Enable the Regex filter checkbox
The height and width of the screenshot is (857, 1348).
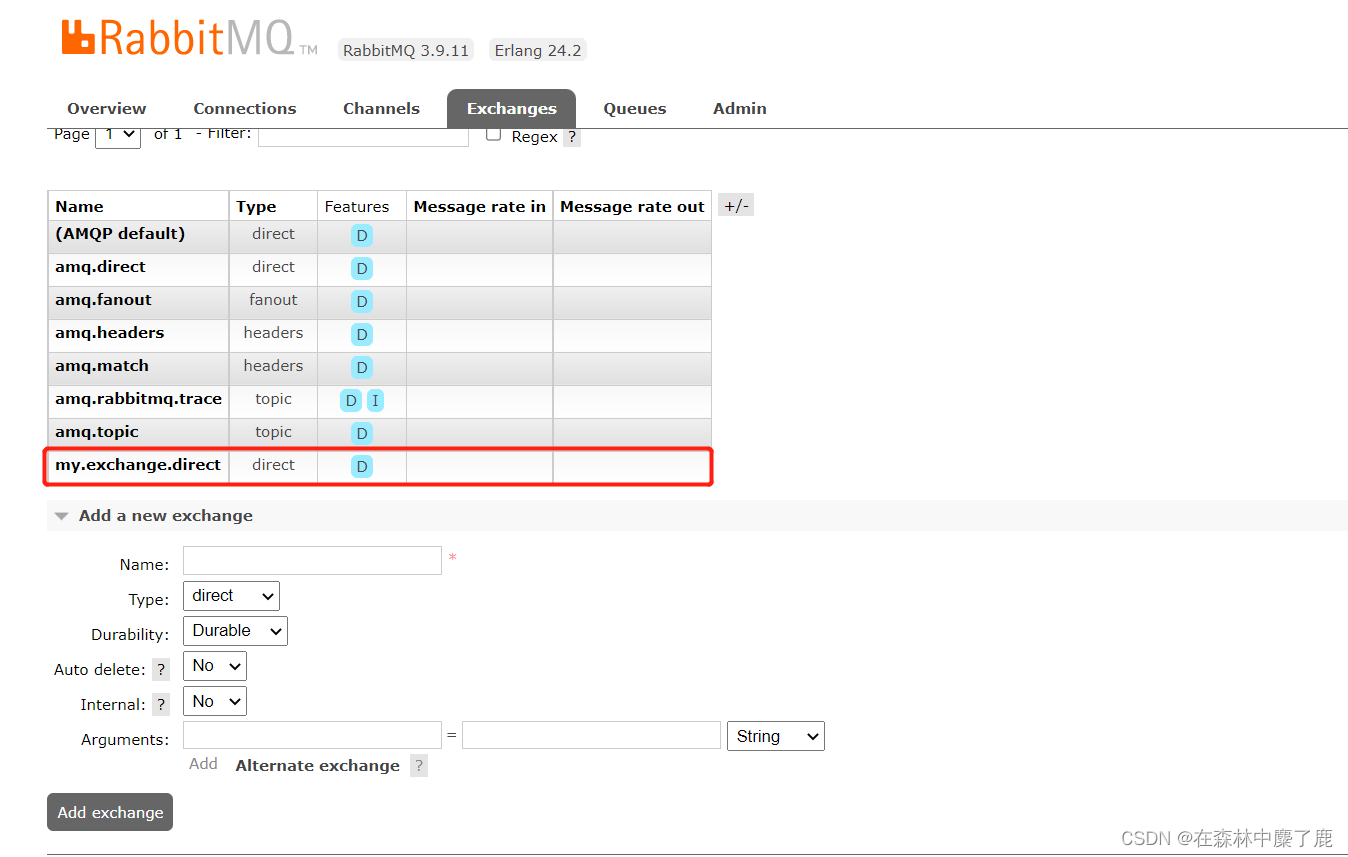tap(493, 135)
